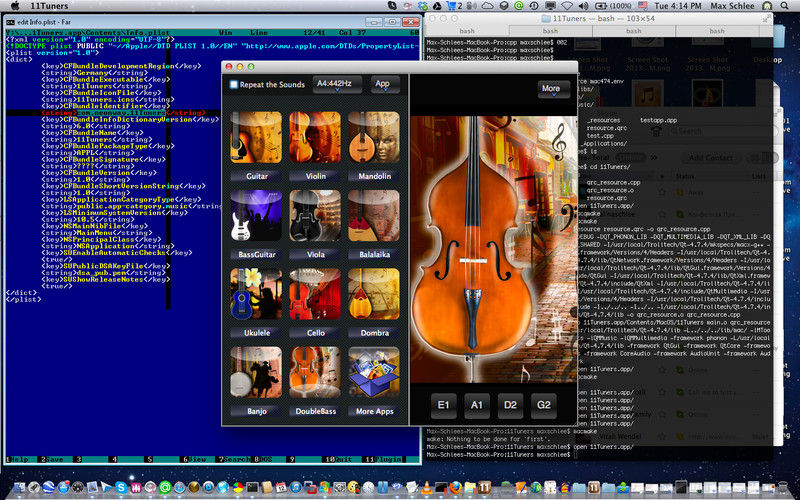Screen dimensions: 800x500
Task: Choose the Banjo instrument icon
Action: tap(256, 372)
